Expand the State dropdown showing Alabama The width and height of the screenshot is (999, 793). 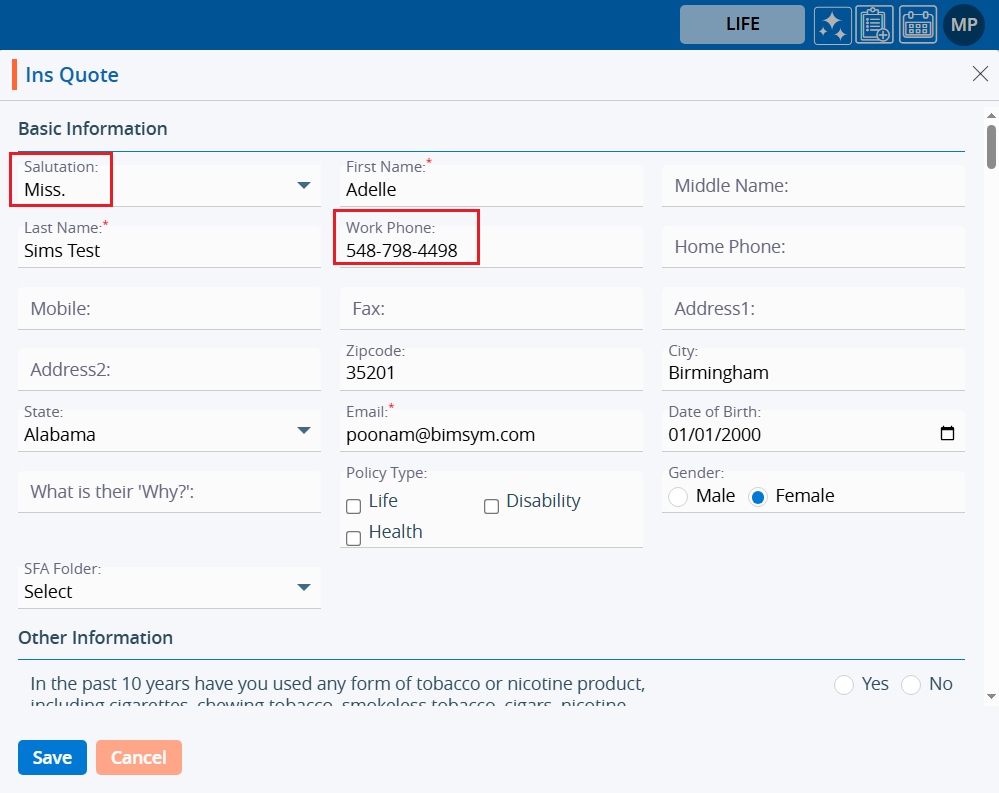(x=304, y=431)
